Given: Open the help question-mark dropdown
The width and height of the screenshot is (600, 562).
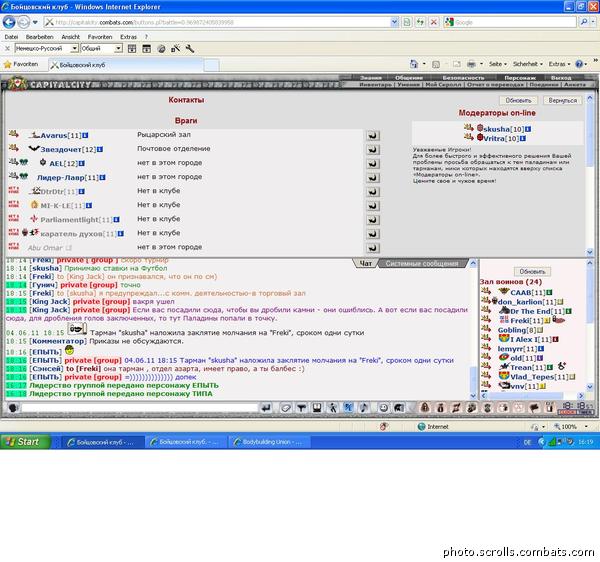Looking at the screenshot, I should 581,64.
